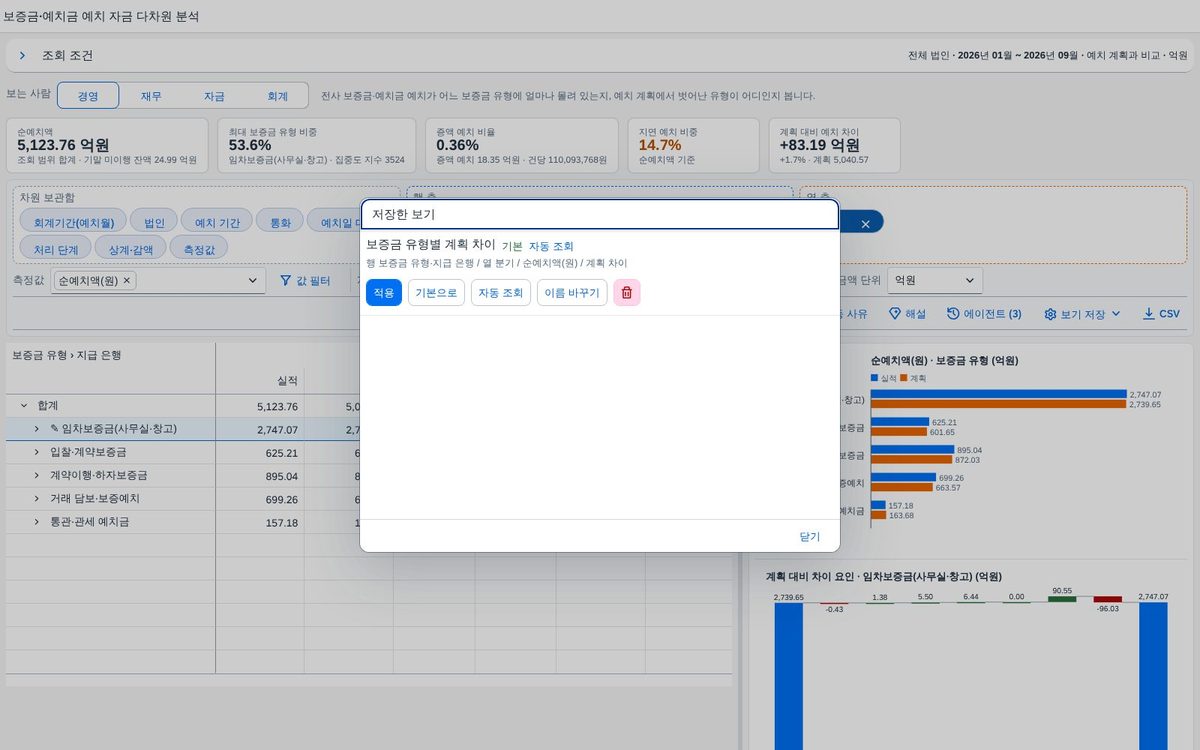Click the 기본 tag on saved view
The height and width of the screenshot is (750, 1200).
(x=512, y=246)
